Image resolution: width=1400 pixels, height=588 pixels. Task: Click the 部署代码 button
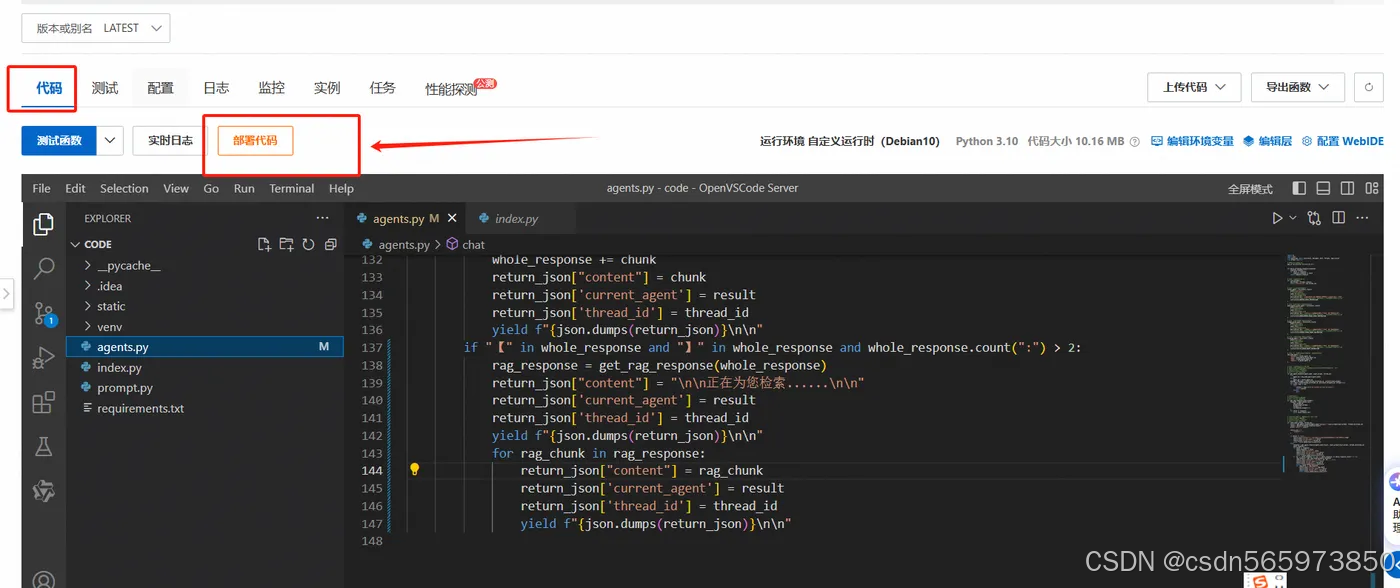click(x=255, y=141)
